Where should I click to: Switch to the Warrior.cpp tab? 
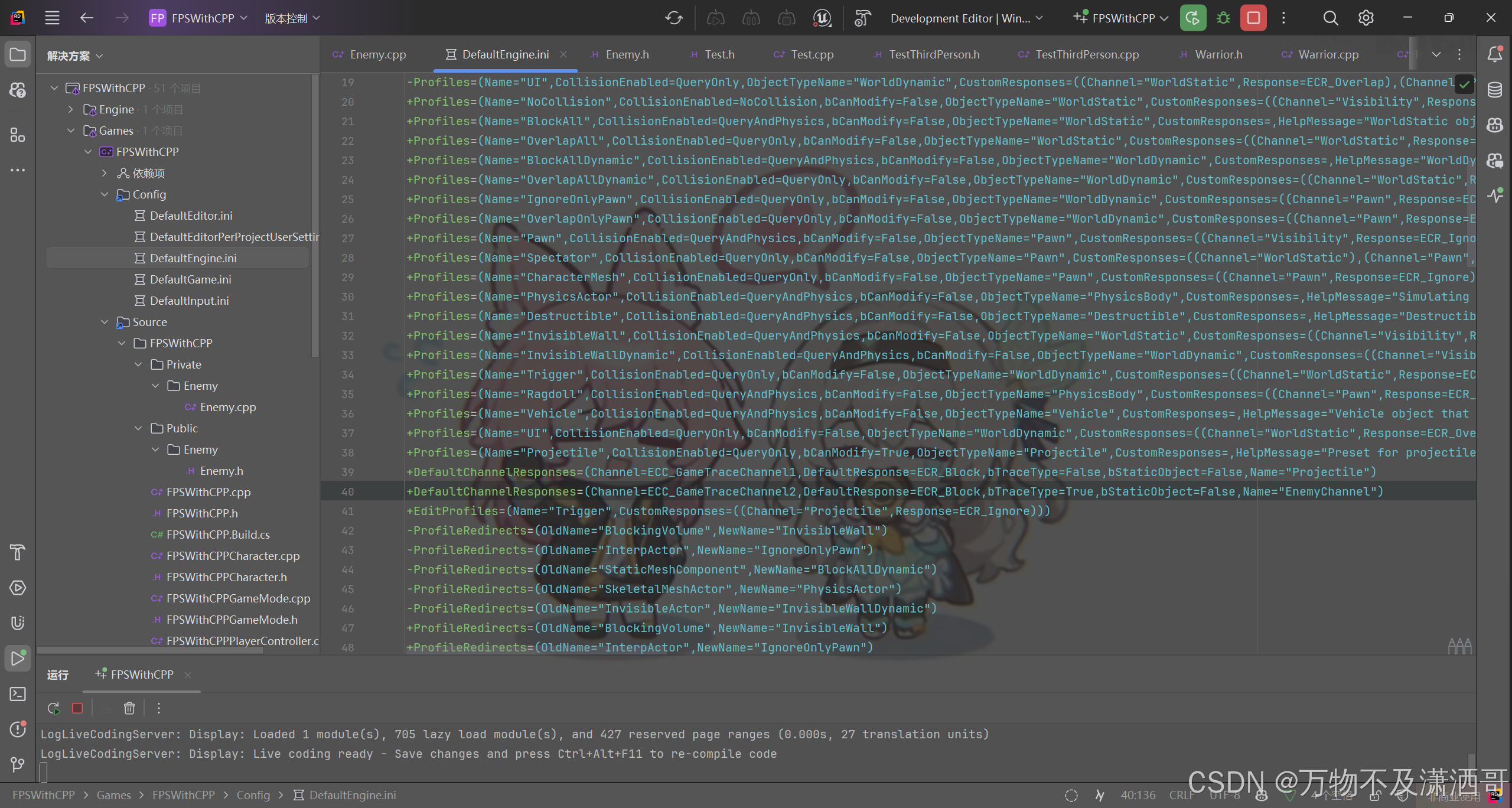[x=1328, y=54]
